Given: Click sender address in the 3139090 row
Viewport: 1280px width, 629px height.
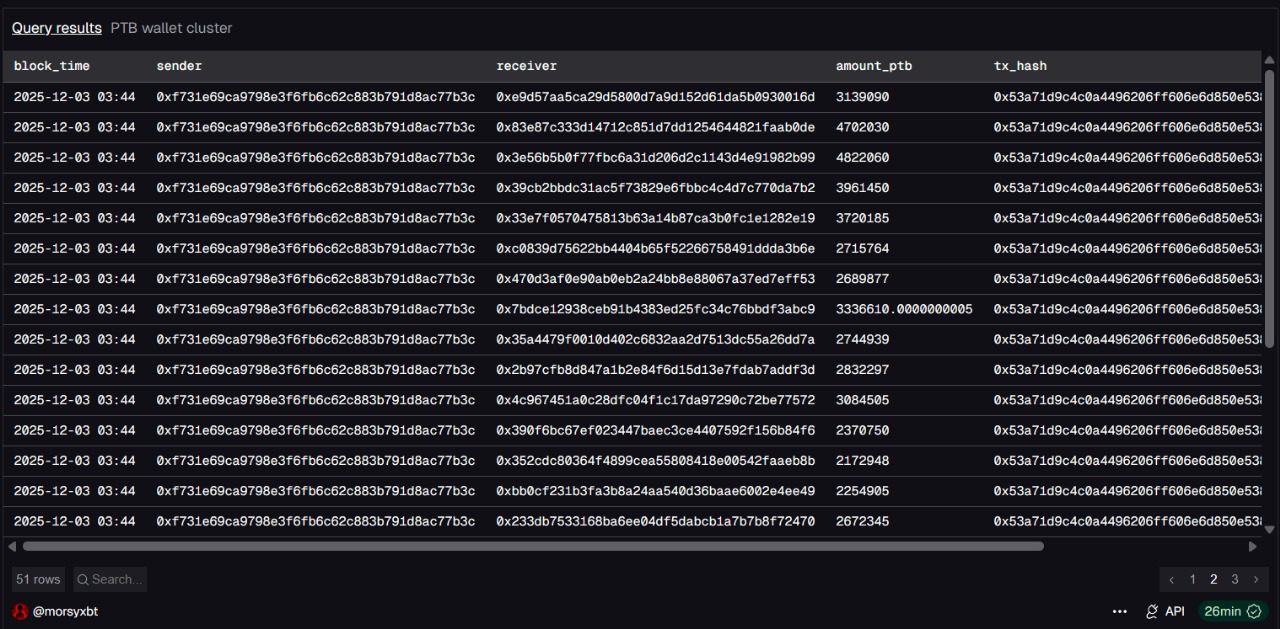Looking at the screenshot, I should 315,97.
